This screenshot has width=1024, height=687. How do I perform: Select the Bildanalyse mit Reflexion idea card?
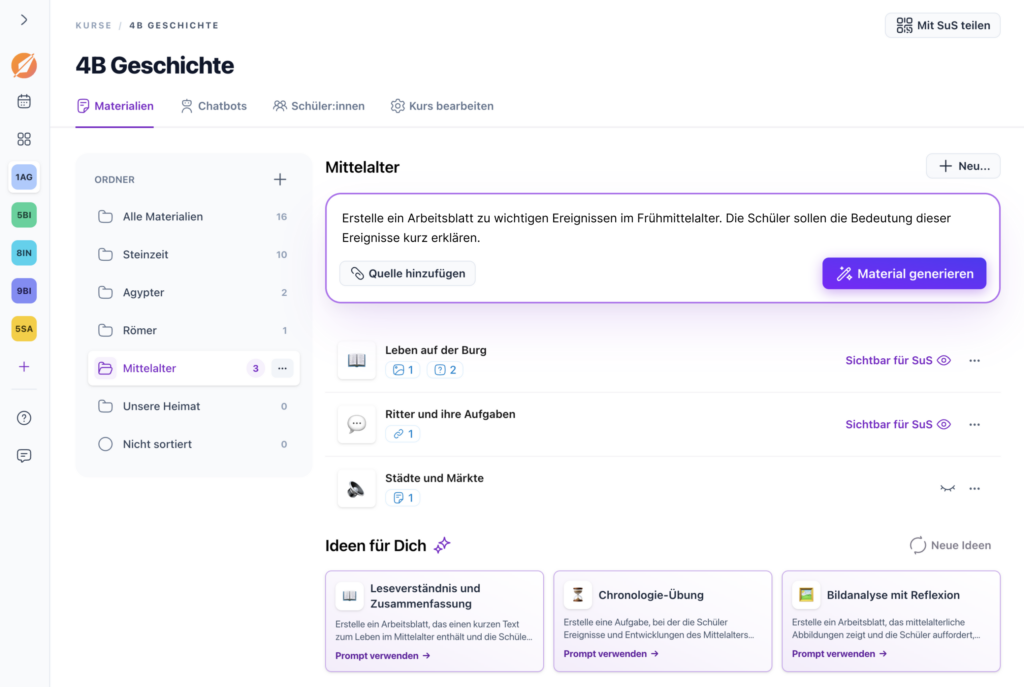coord(891,621)
